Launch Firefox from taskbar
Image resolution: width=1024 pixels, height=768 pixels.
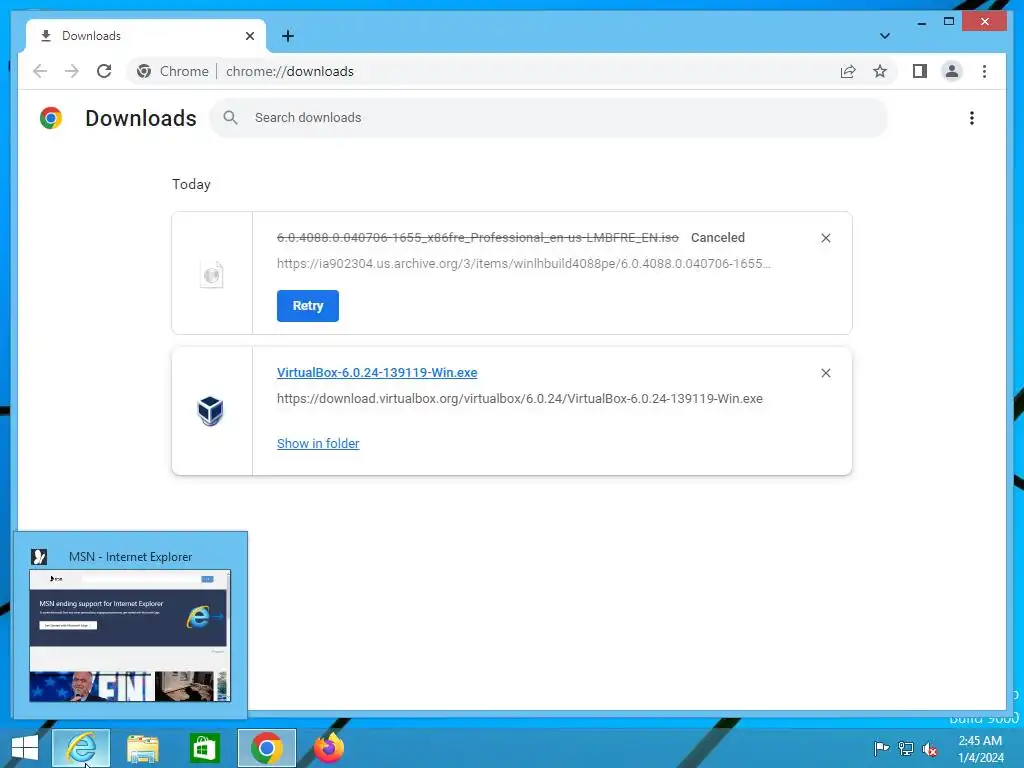pyautogui.click(x=328, y=748)
